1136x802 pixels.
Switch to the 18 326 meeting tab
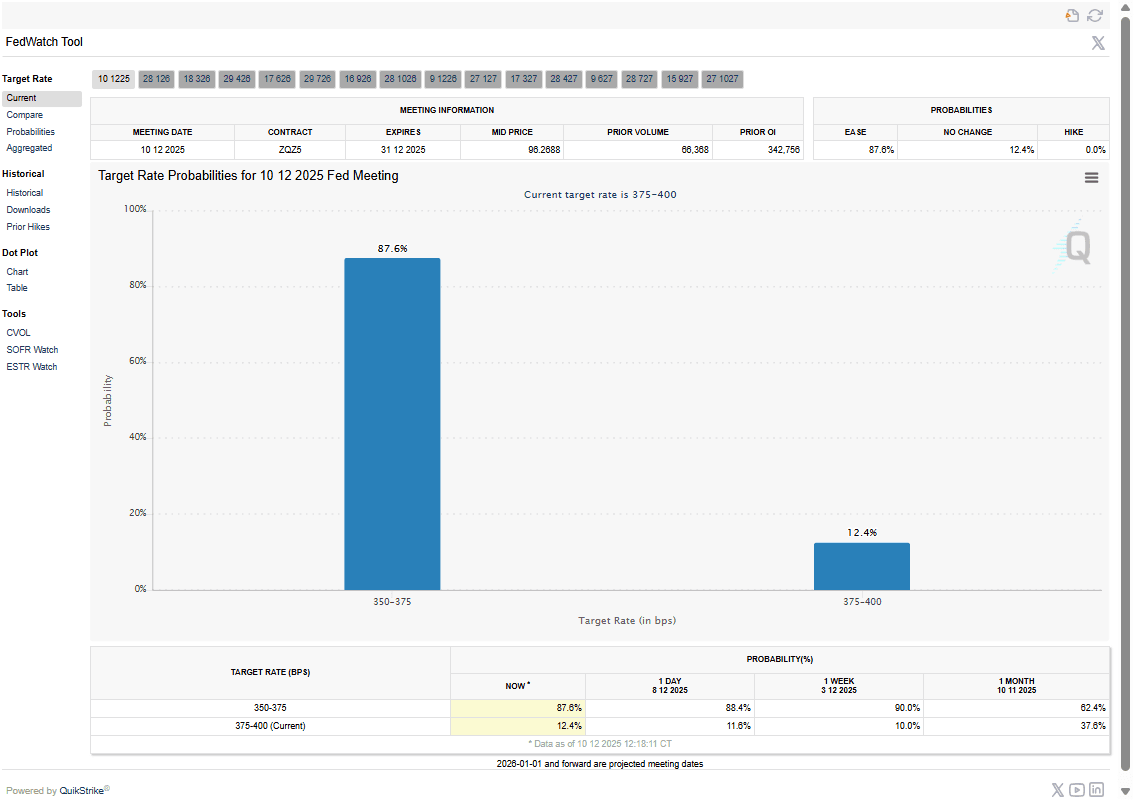196,79
